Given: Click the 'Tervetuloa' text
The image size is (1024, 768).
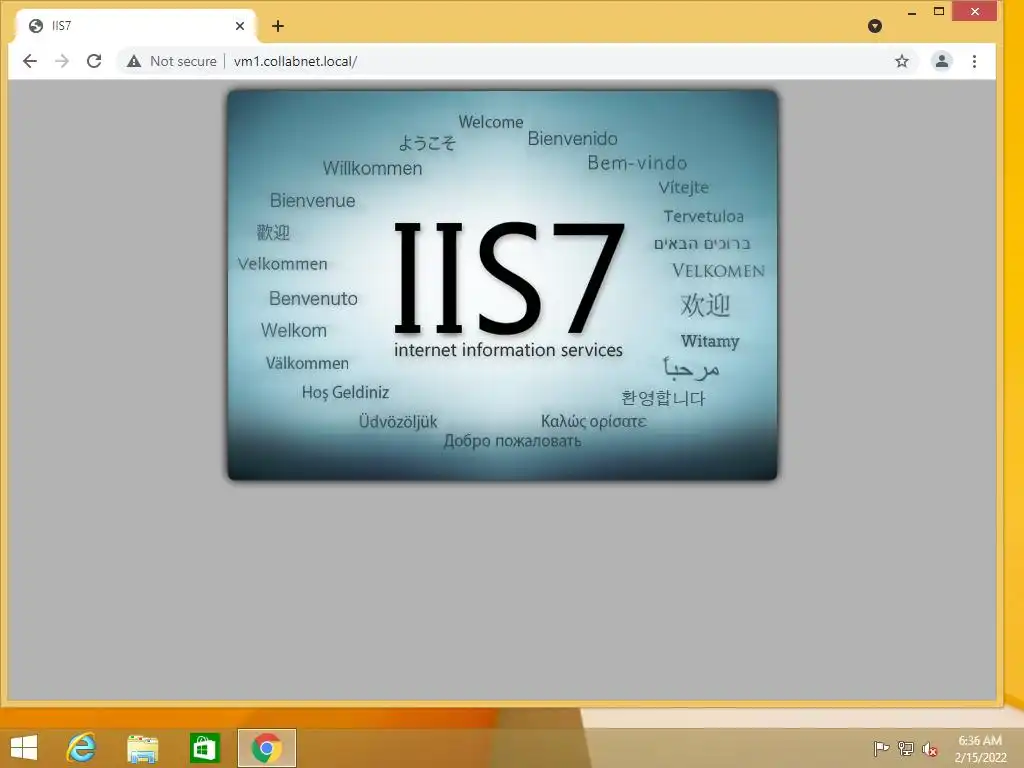Looking at the screenshot, I should 703,216.
